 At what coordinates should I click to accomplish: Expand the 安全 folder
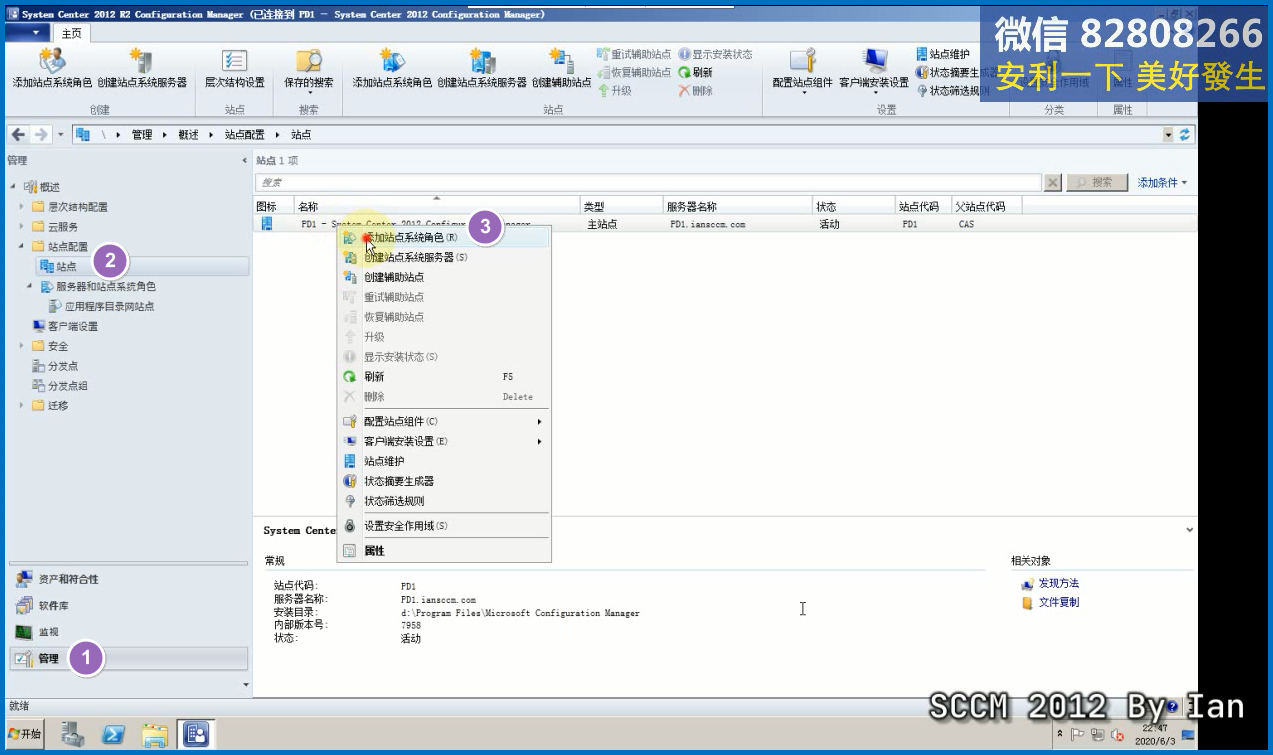click(x=21, y=346)
